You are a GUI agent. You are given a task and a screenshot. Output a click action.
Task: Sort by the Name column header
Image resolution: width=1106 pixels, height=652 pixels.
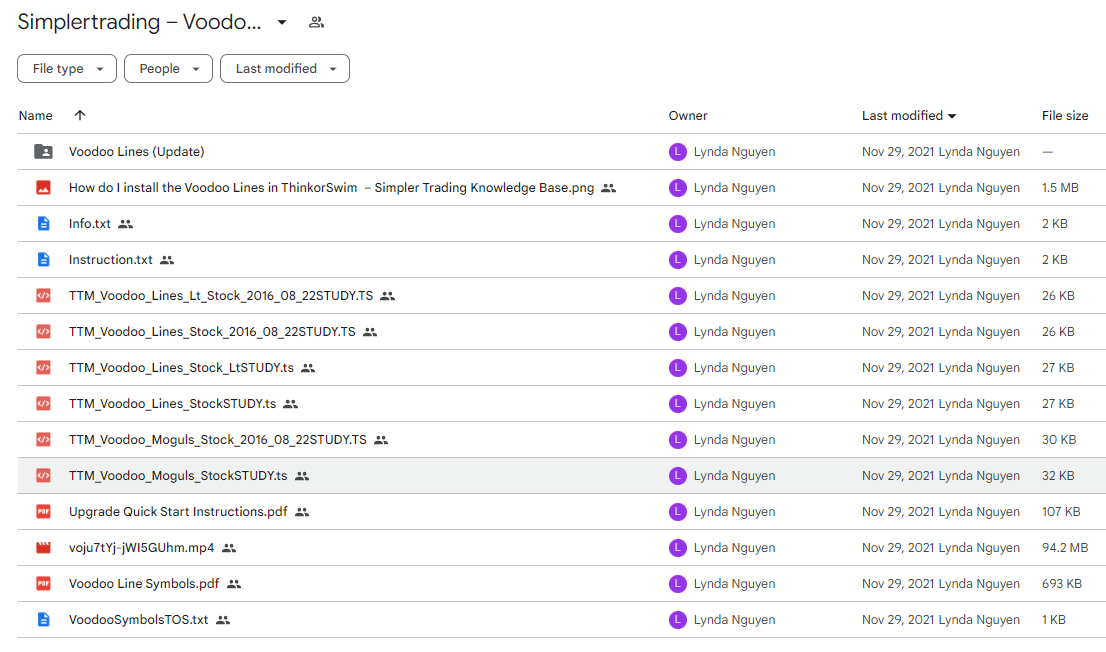[x=35, y=116]
